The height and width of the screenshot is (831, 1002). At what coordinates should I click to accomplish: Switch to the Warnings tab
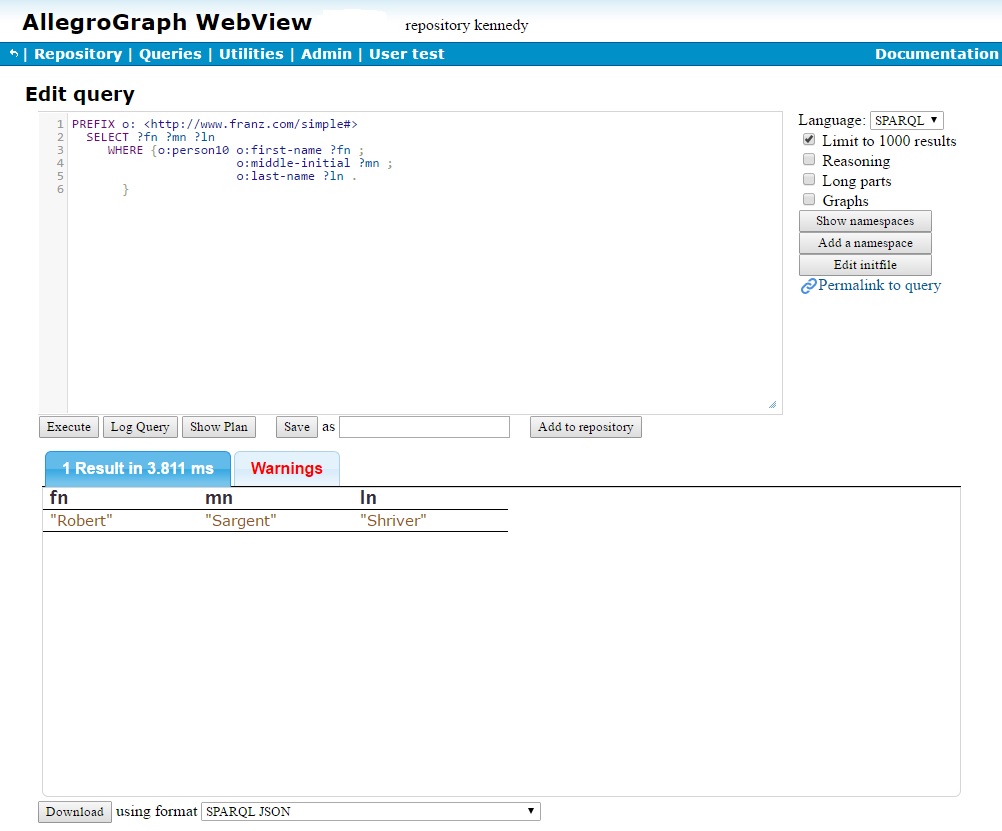point(286,468)
